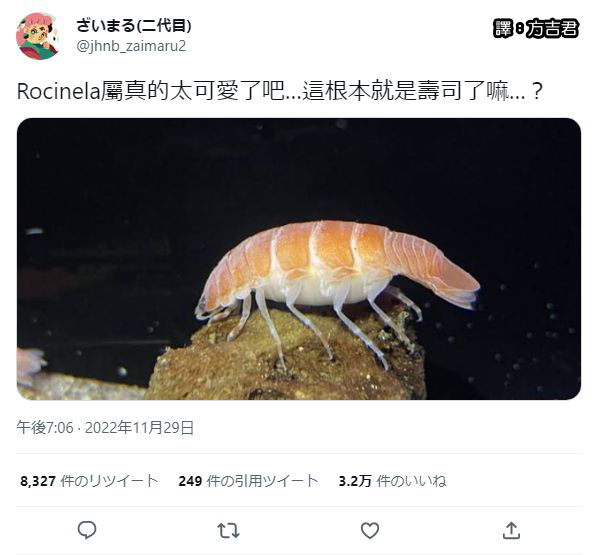Open the isopod photo in the tweet

tap(299, 259)
